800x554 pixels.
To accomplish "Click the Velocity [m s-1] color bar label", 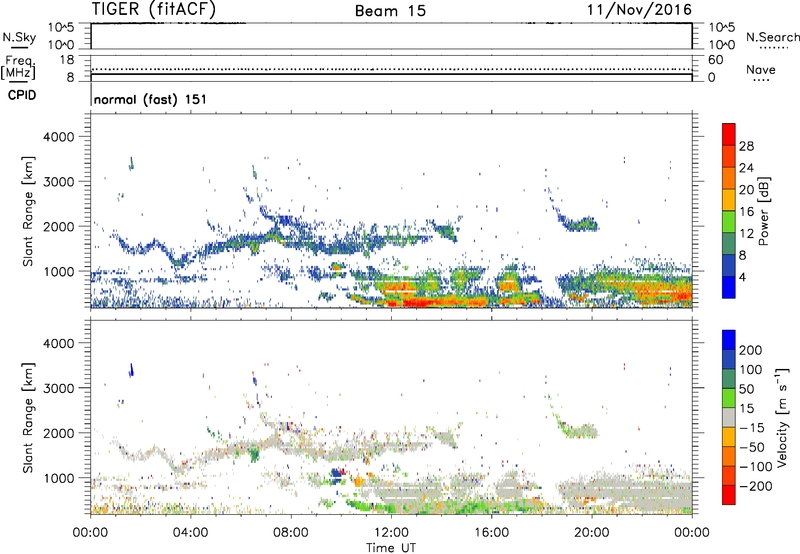I will pos(782,417).
